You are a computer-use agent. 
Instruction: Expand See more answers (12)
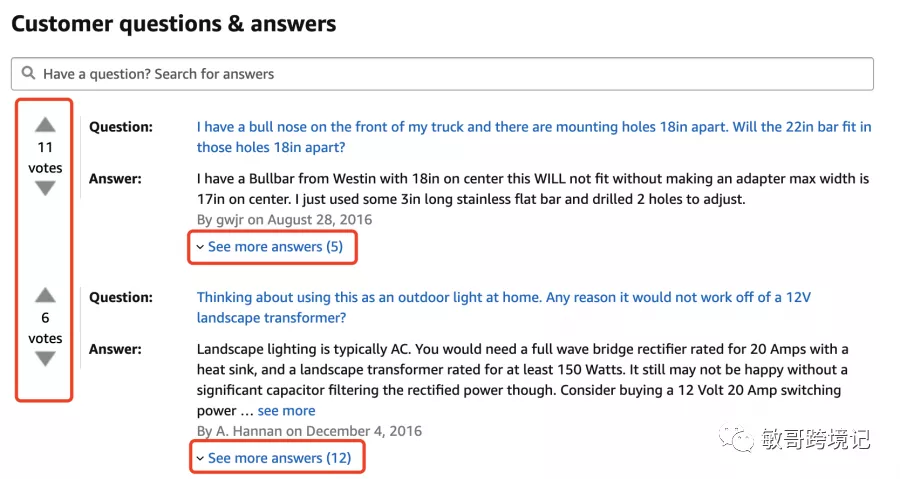coord(278,458)
